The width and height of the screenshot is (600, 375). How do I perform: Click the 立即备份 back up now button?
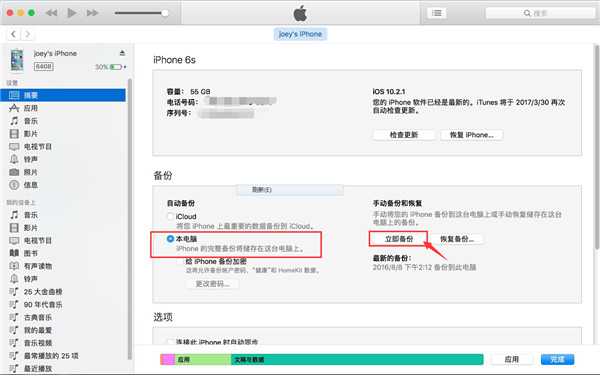coord(399,239)
